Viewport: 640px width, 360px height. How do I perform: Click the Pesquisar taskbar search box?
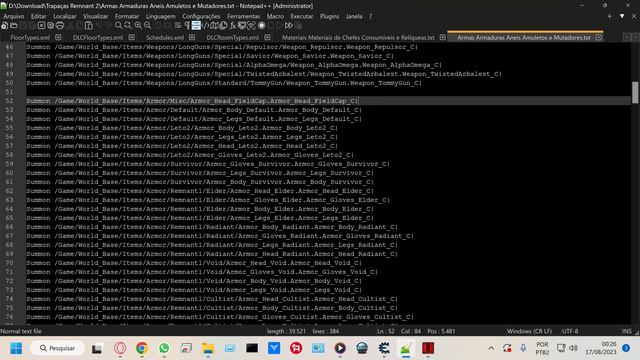pos(57,348)
